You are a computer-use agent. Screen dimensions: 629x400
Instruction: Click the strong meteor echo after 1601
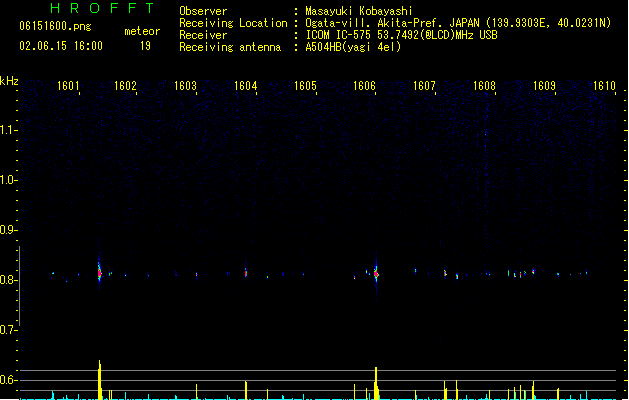coord(99,273)
